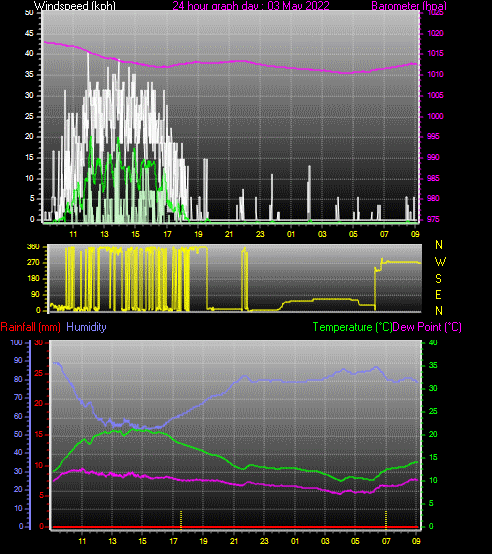The image size is (492, 554).
Task: Click the W compass label beside direction graph
Action: (x=440, y=262)
